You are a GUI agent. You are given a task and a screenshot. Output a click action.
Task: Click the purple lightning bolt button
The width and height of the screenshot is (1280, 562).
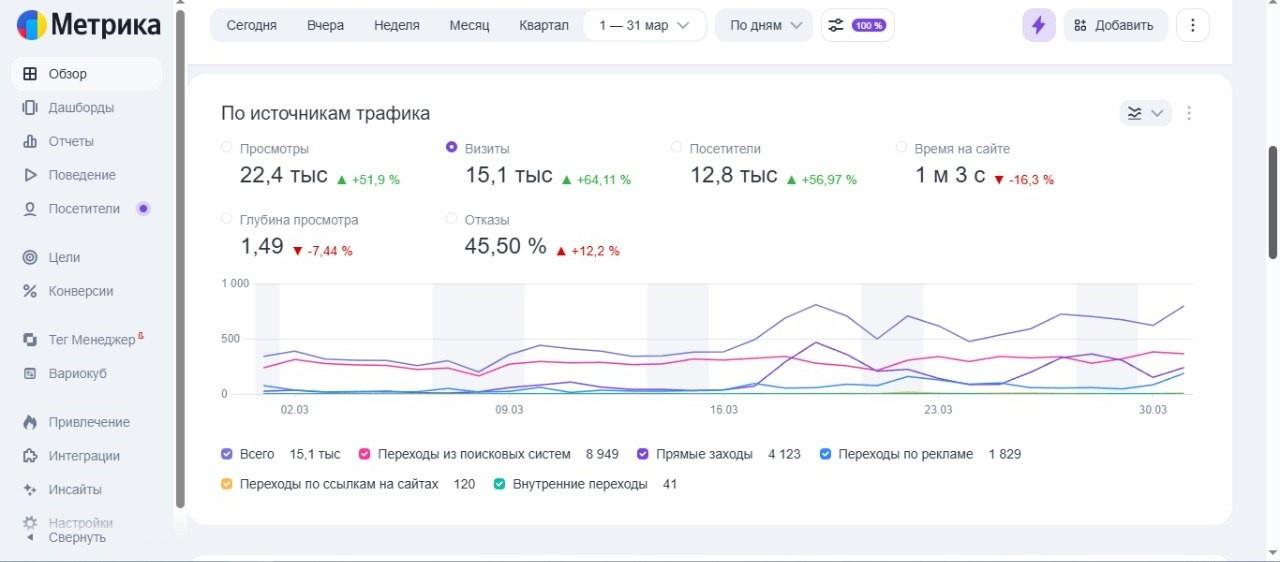[x=1038, y=25]
